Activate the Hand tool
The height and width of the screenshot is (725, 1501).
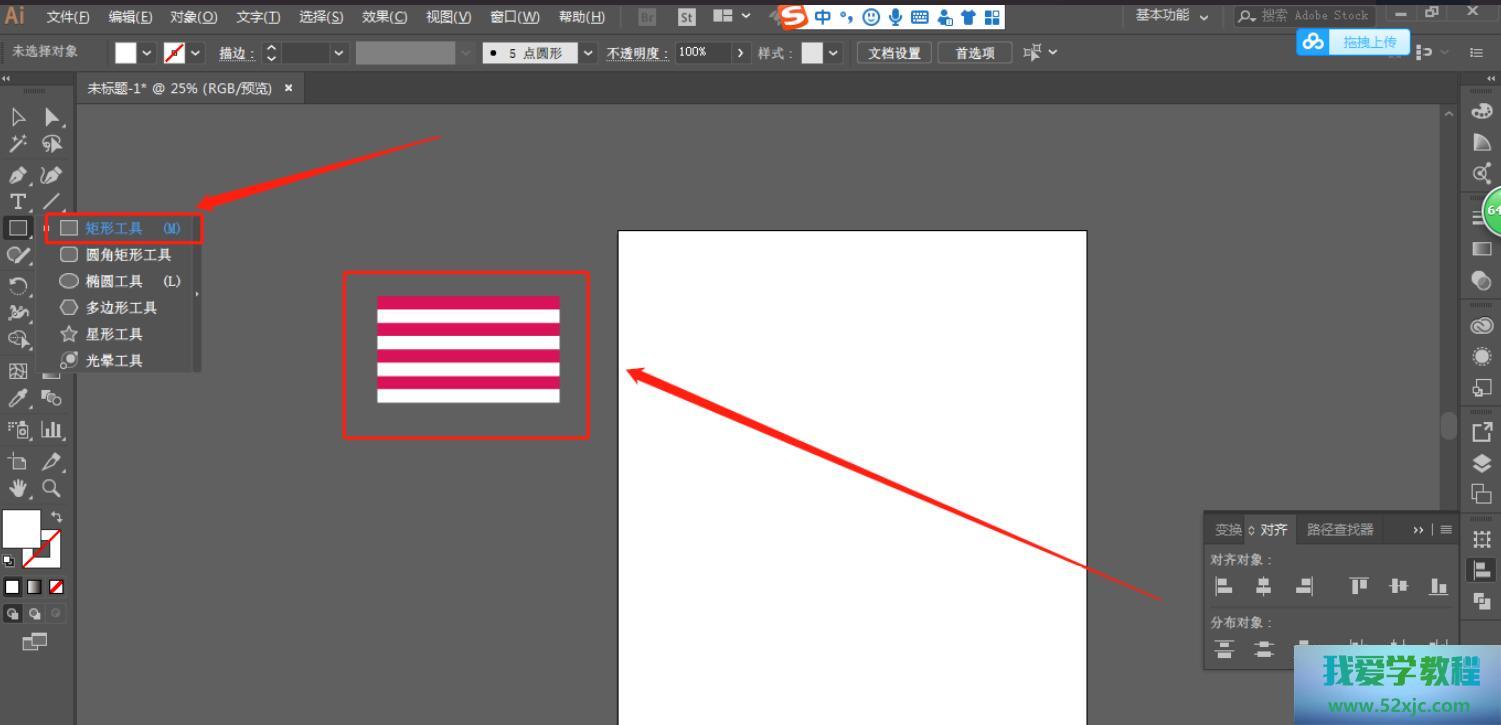[18, 489]
